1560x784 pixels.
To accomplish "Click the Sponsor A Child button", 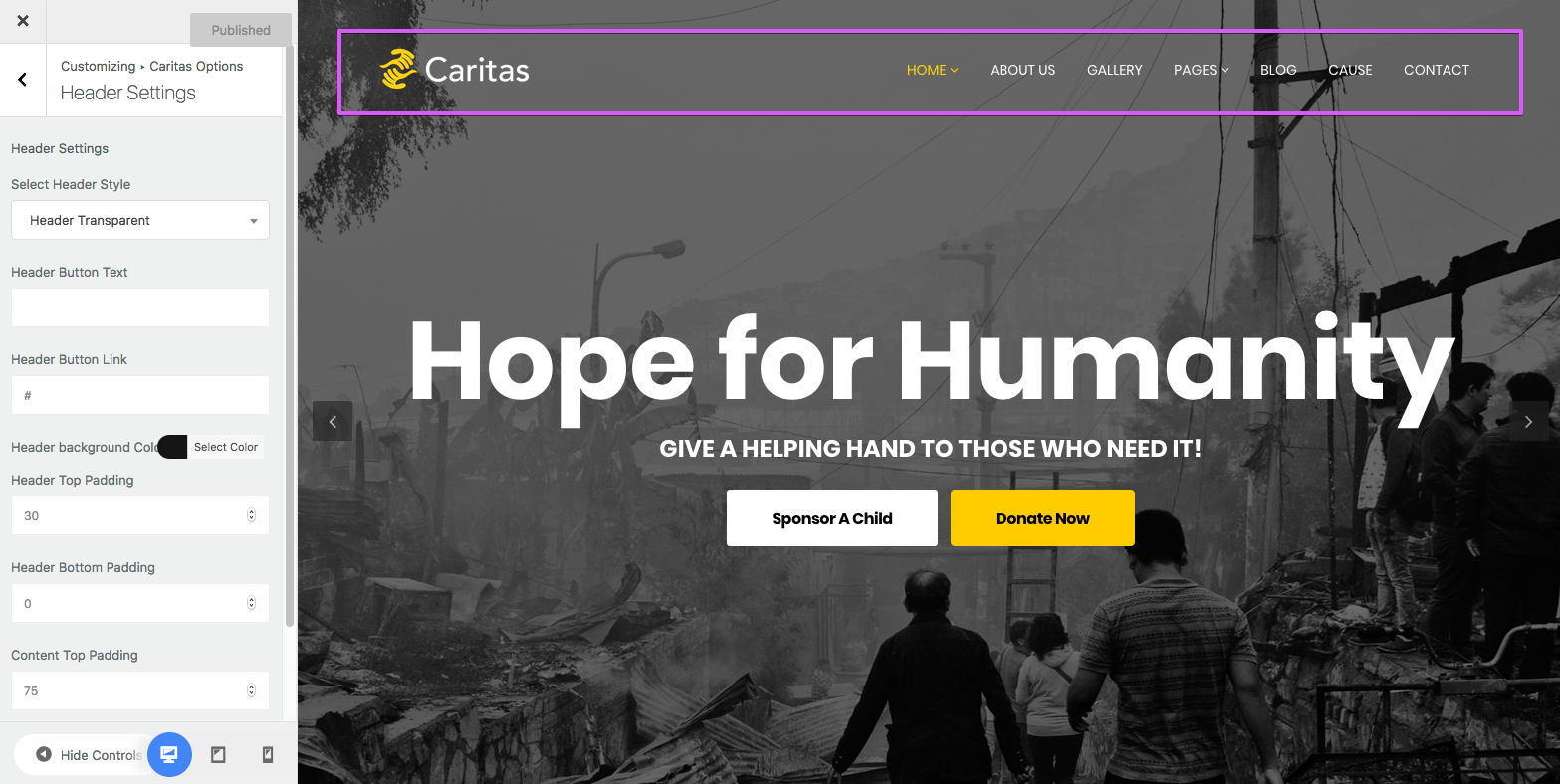I will click(832, 518).
